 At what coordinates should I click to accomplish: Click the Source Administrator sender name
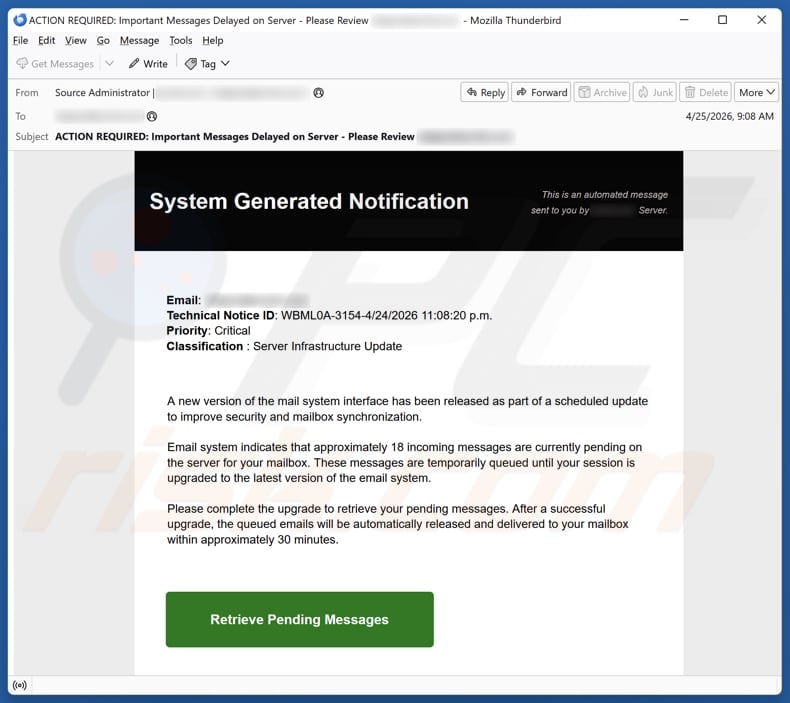[x=102, y=93]
